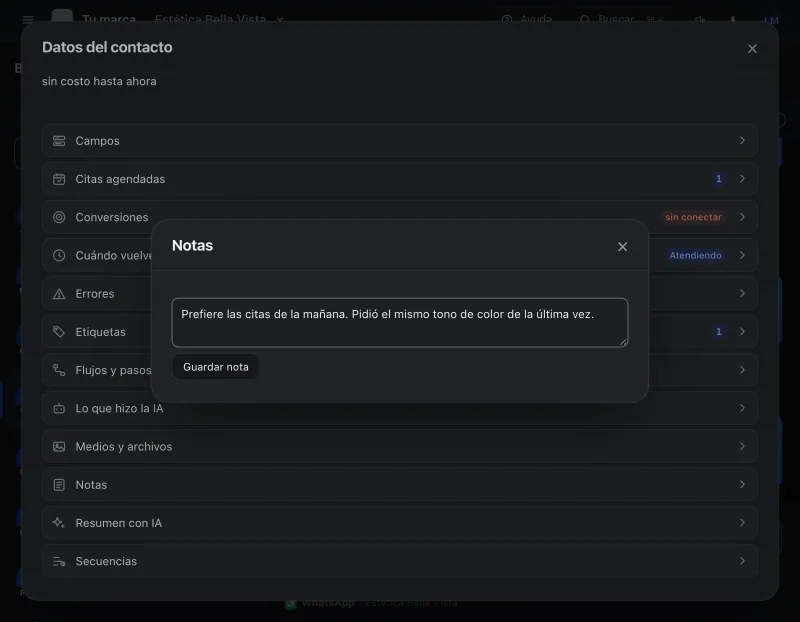Click the clock icon beside Cuándo vuelve
Viewport: 800px width, 622px height.
click(x=59, y=256)
